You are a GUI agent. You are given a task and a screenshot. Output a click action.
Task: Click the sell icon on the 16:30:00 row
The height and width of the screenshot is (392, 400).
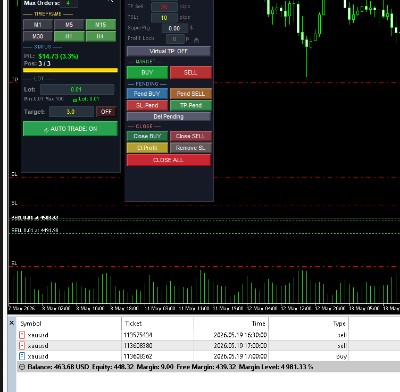22,335
